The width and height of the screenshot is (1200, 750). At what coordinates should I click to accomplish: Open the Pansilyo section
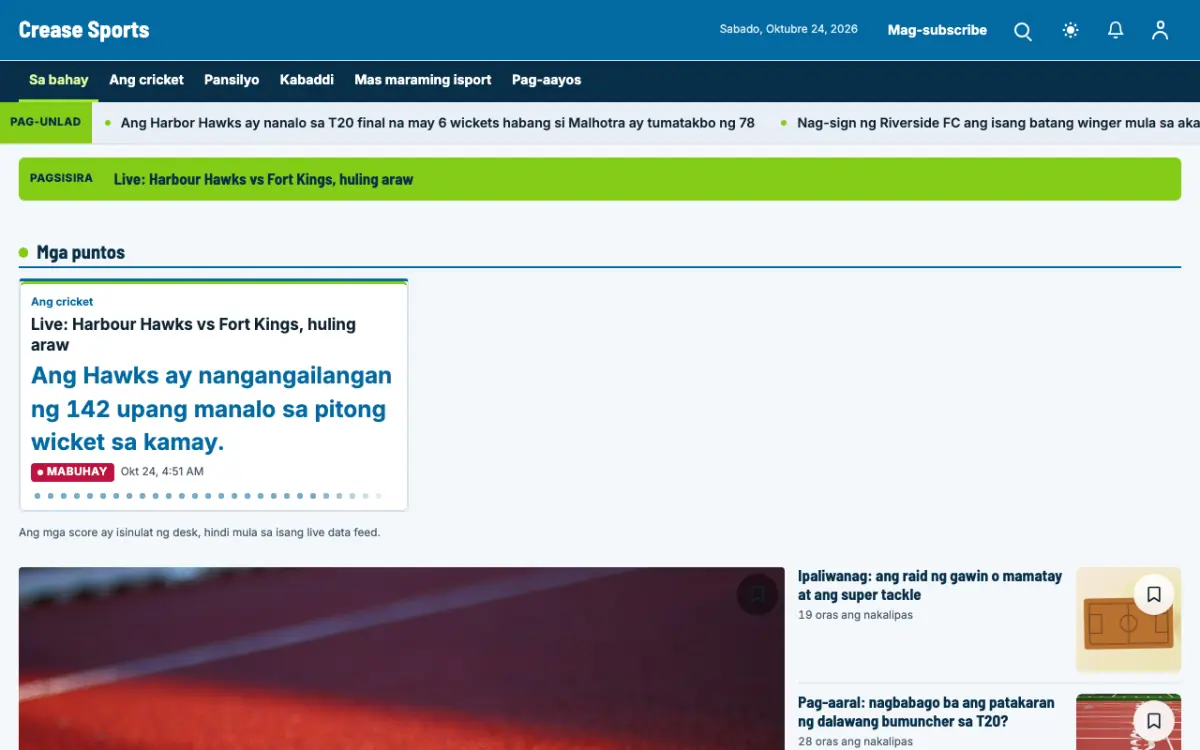click(231, 80)
